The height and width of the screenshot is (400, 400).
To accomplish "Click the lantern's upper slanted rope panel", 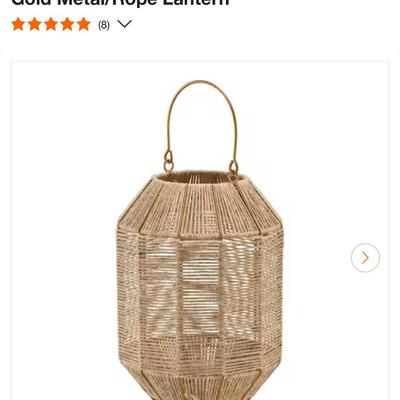I will pos(201,208).
